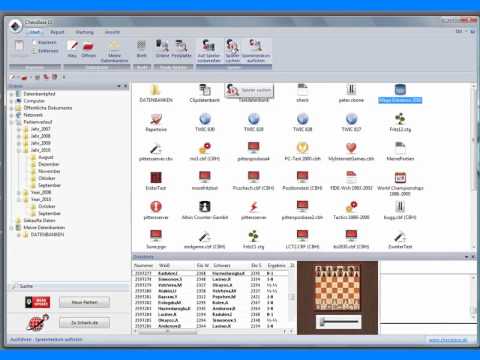Viewport: 480px width, 360px height.
Task: Click the Zu Schach.de button
Action: tap(84, 323)
